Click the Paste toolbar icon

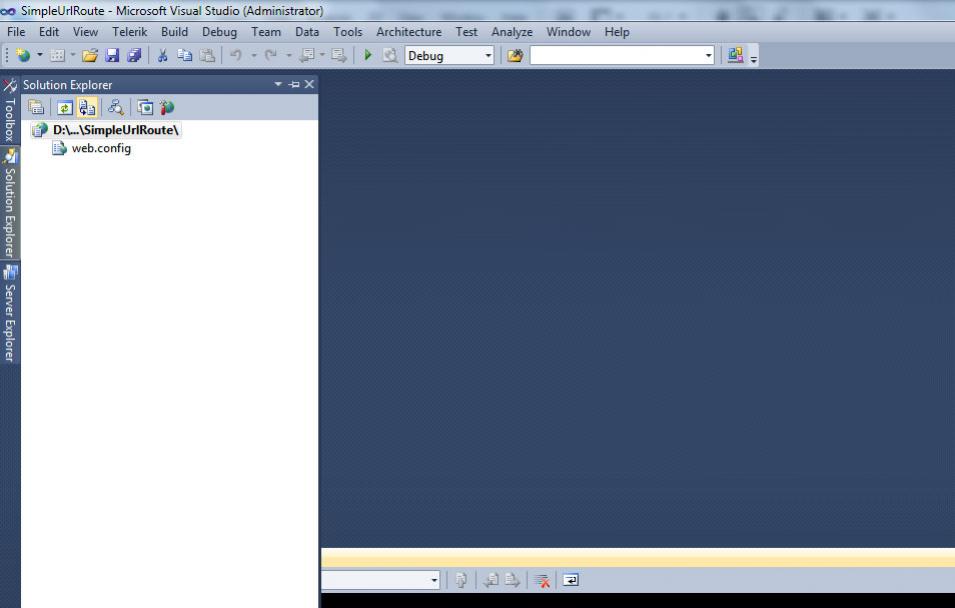208,56
